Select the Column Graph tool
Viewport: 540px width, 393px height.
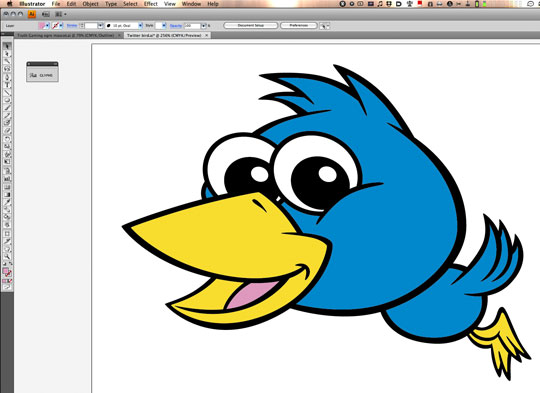7,179
